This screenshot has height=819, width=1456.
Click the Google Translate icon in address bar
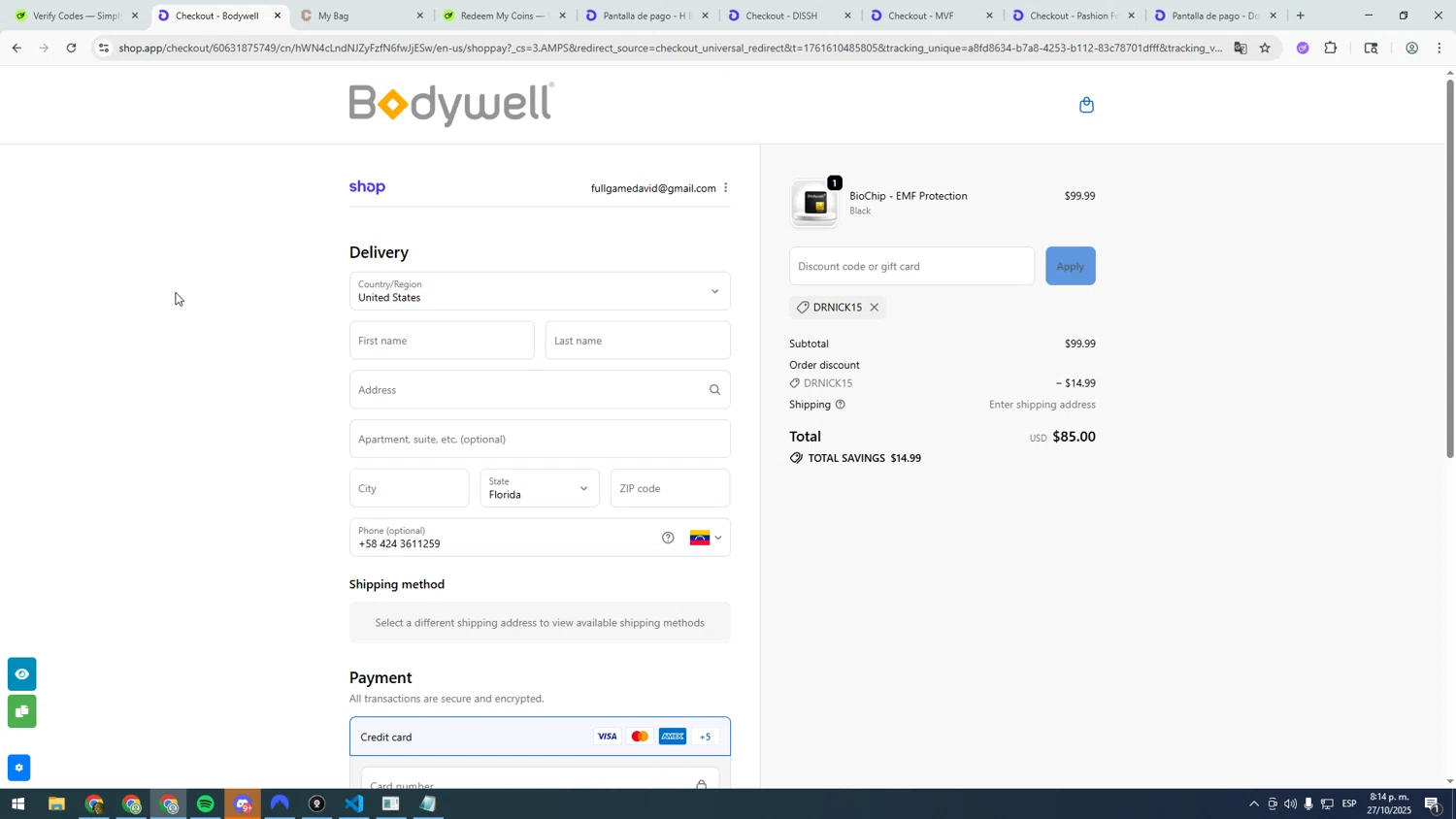click(x=1240, y=48)
